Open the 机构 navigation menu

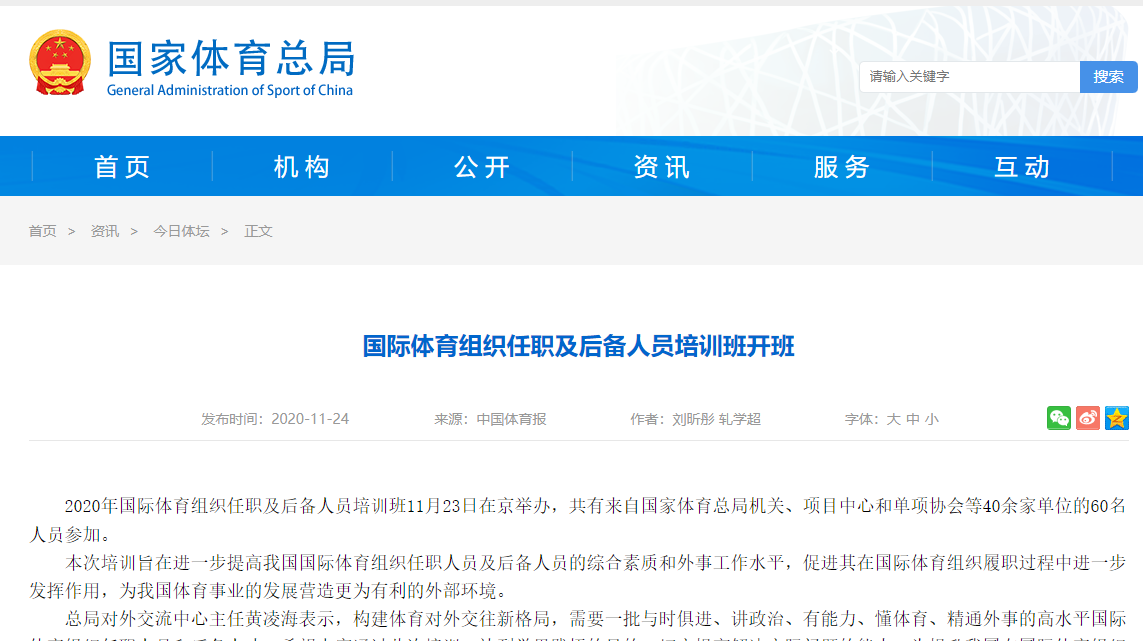[302, 167]
